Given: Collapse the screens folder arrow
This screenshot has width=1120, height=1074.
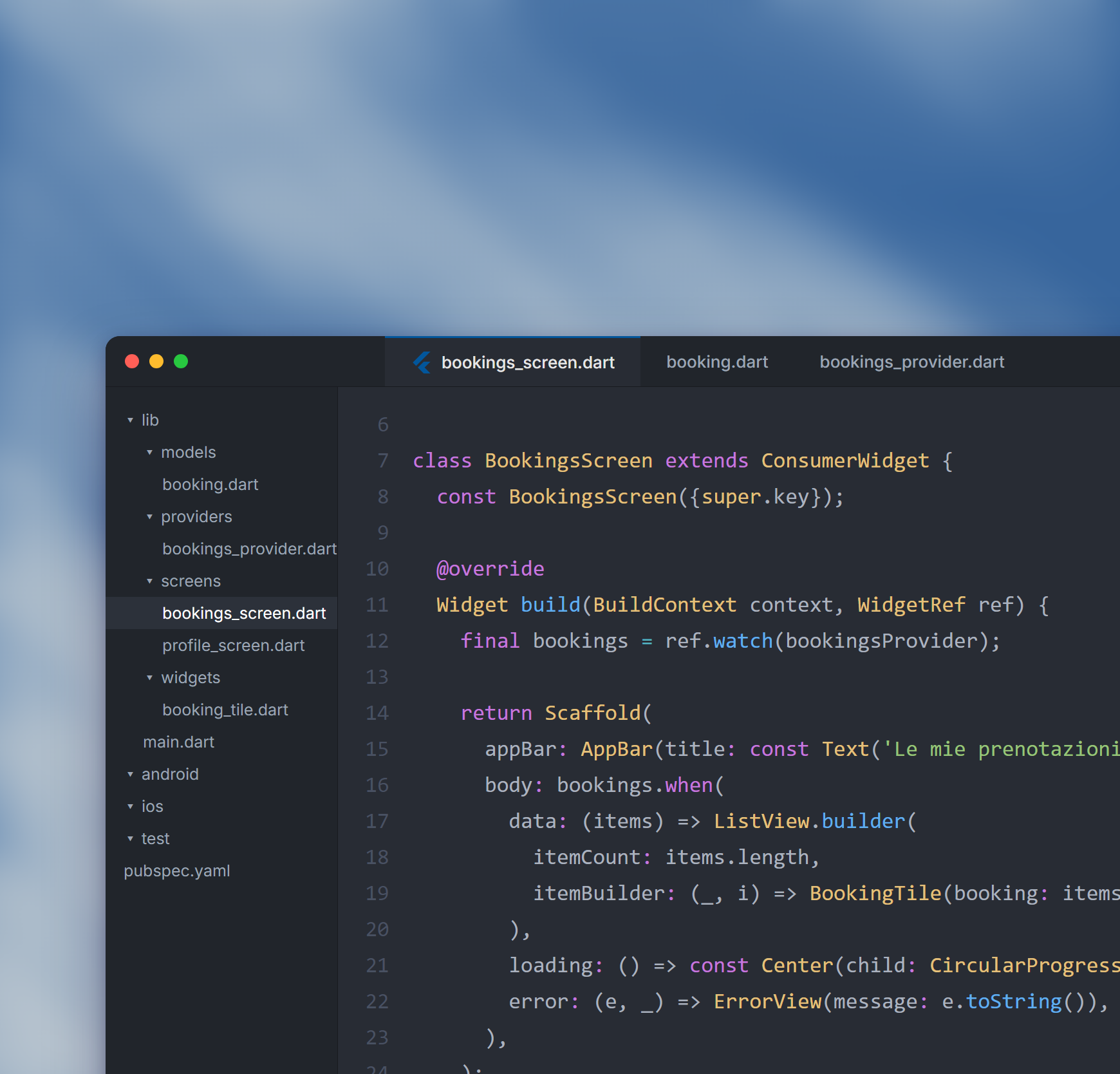Looking at the screenshot, I should tap(149, 581).
